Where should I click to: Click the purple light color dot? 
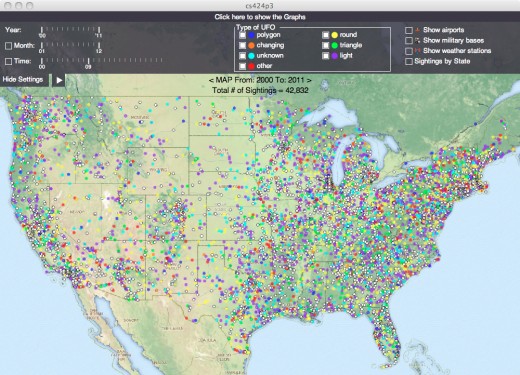tap(335, 56)
